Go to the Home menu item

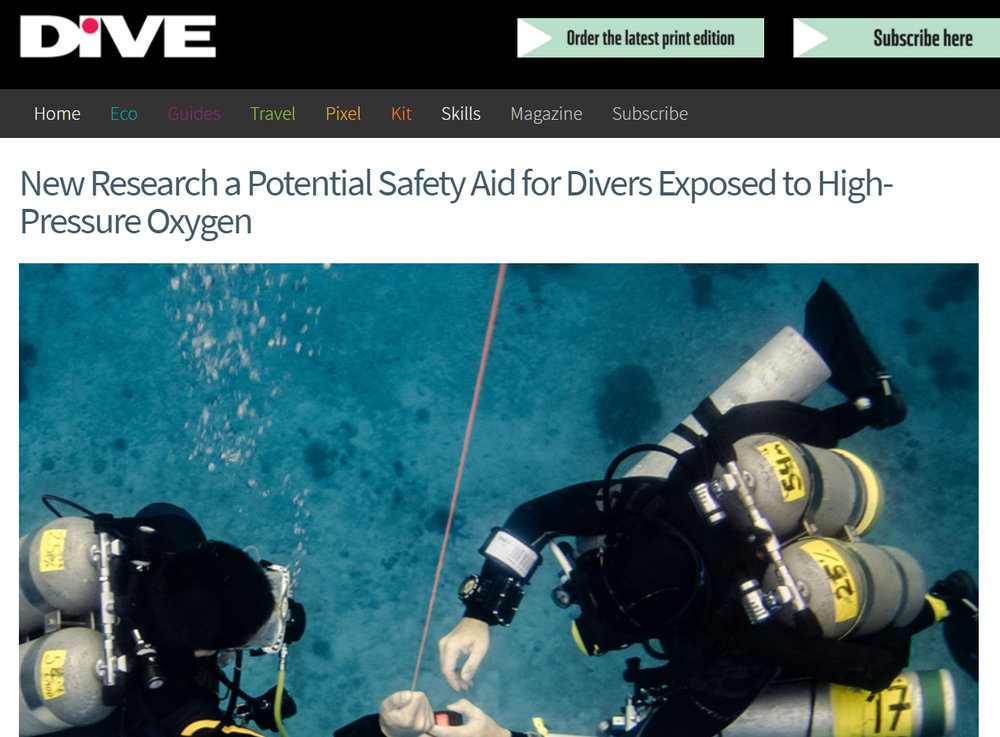[x=57, y=113]
